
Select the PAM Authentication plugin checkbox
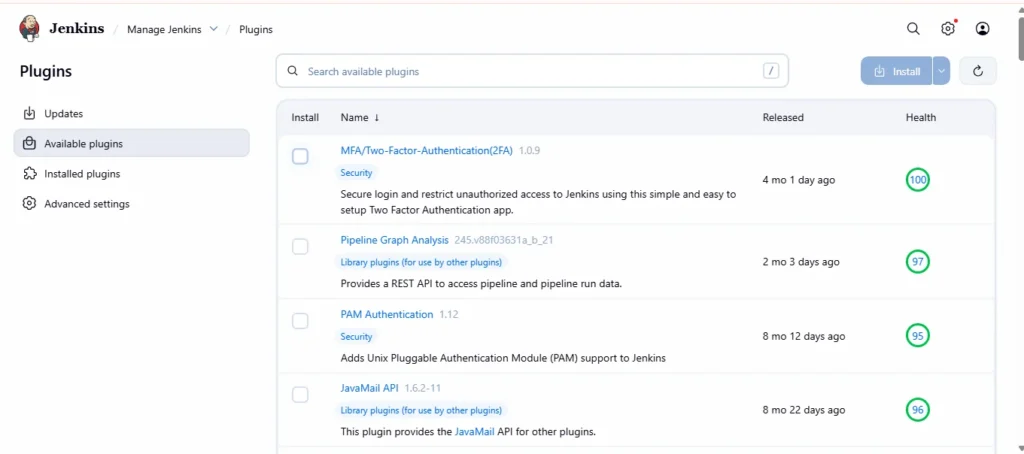pyautogui.click(x=300, y=321)
